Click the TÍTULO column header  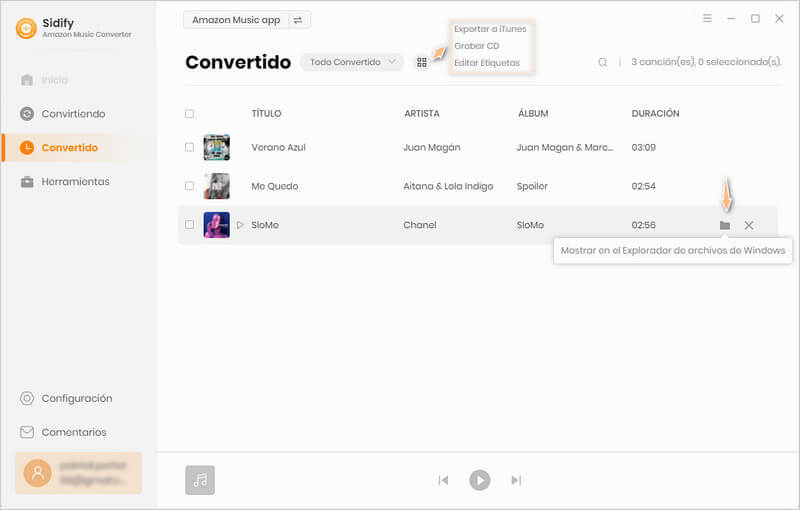pyautogui.click(x=266, y=114)
